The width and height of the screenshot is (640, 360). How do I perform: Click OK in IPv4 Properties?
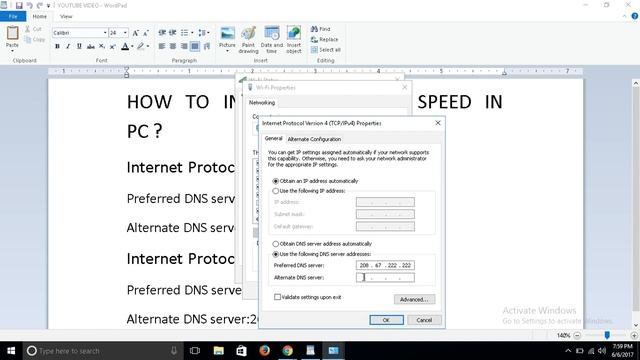(x=387, y=320)
